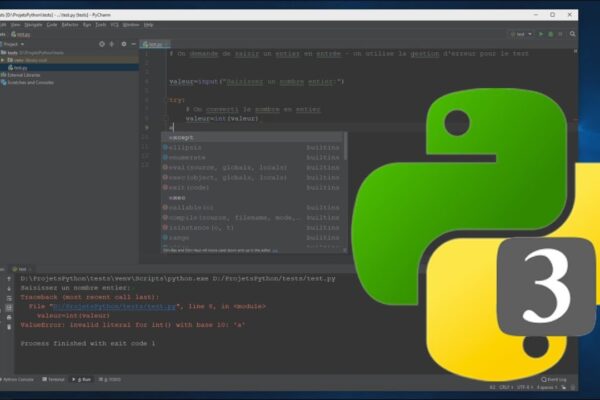
Task: Open the Terminal tool window
Action: [57, 380]
